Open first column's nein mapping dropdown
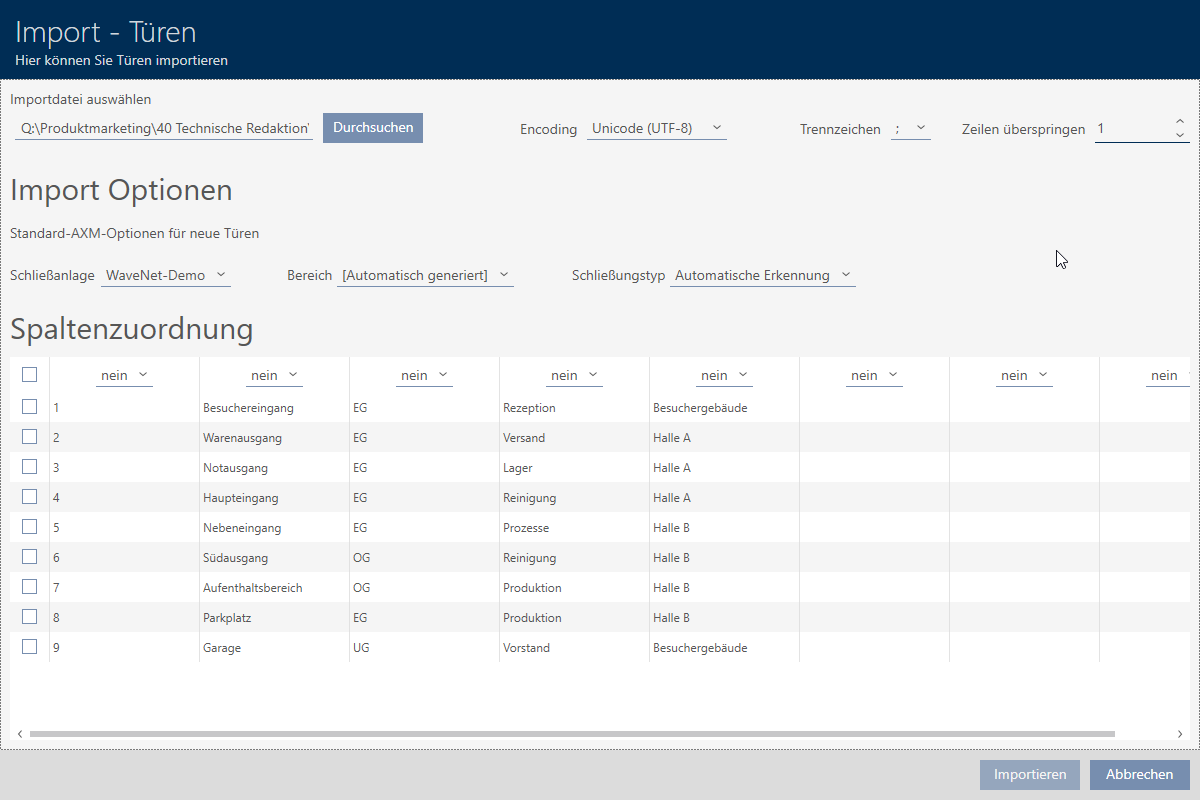This screenshot has width=1200, height=800. pos(124,375)
